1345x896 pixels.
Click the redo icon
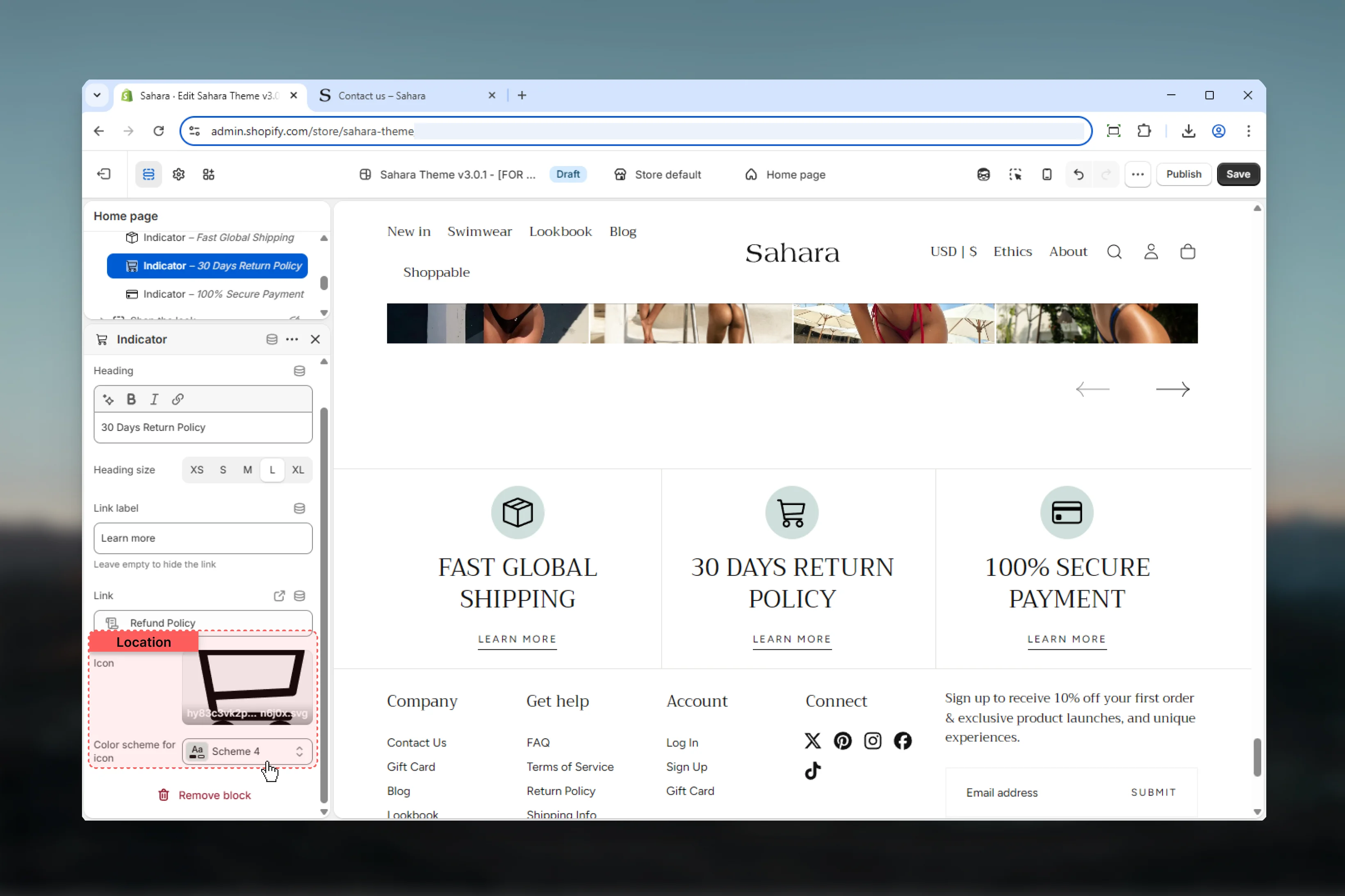pyautogui.click(x=1106, y=174)
